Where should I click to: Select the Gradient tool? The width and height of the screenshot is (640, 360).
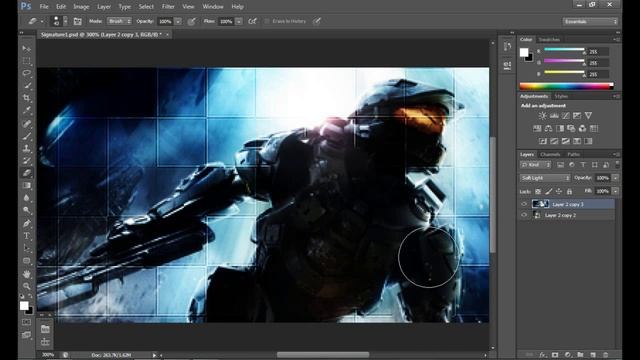point(27,186)
